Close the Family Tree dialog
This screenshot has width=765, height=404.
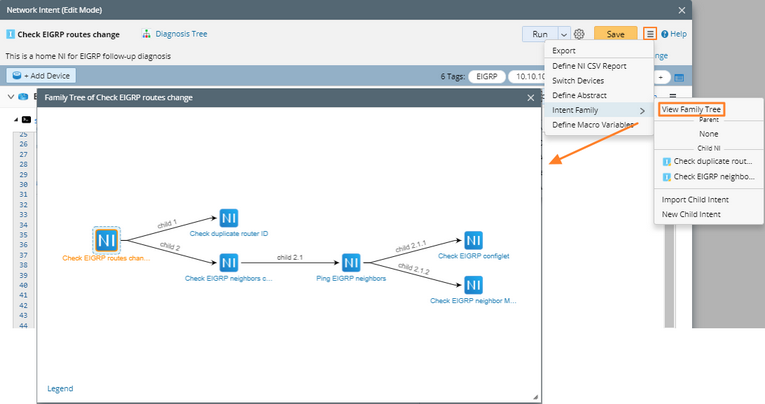pyautogui.click(x=530, y=98)
